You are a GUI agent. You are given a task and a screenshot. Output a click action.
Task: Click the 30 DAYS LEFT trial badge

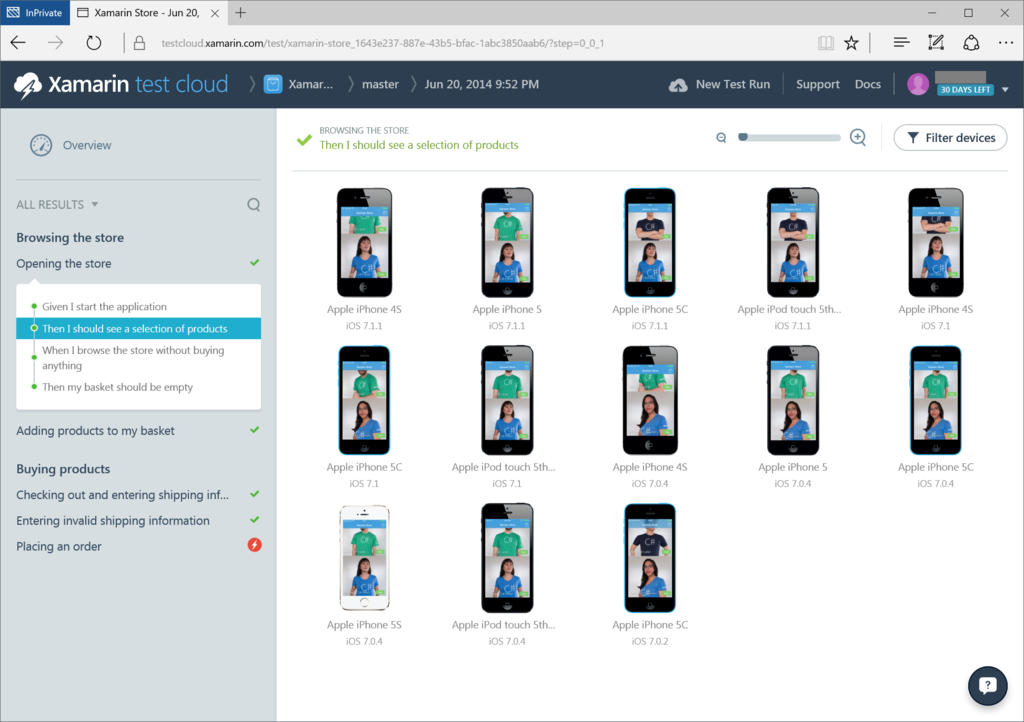(x=965, y=90)
